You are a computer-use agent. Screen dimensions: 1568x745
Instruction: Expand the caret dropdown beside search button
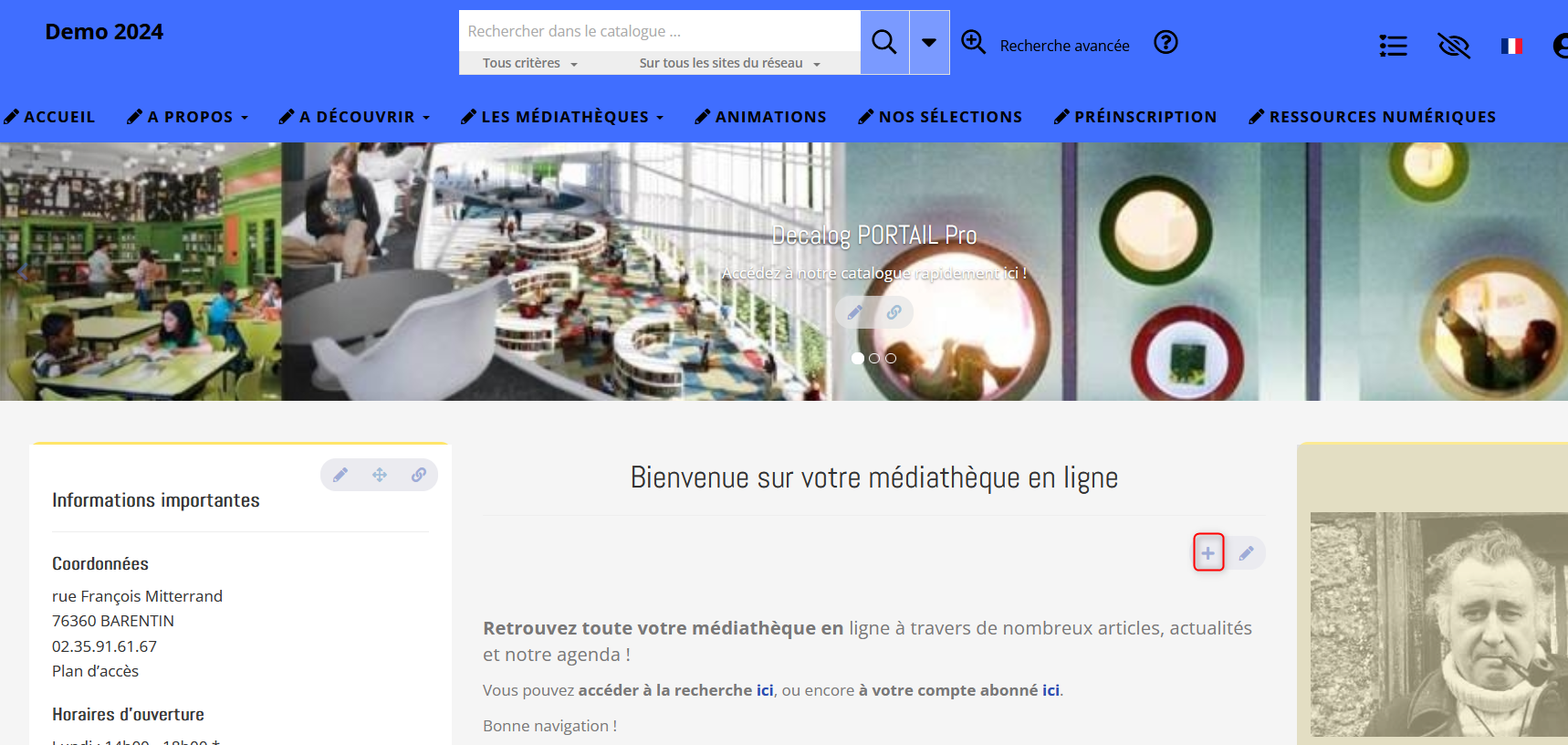pos(929,42)
